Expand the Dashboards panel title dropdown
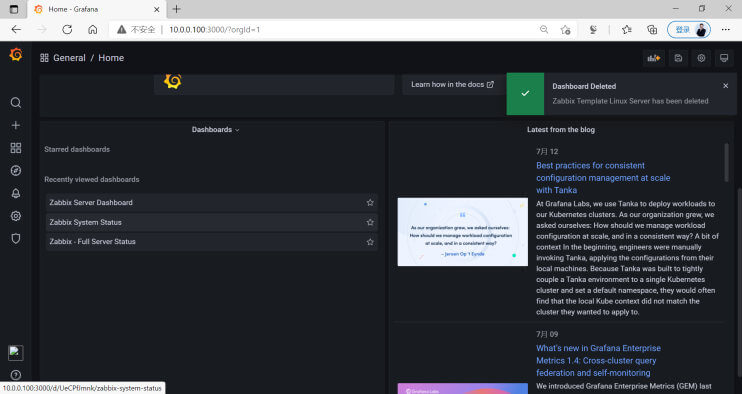This screenshot has width=742, height=394. click(x=215, y=130)
